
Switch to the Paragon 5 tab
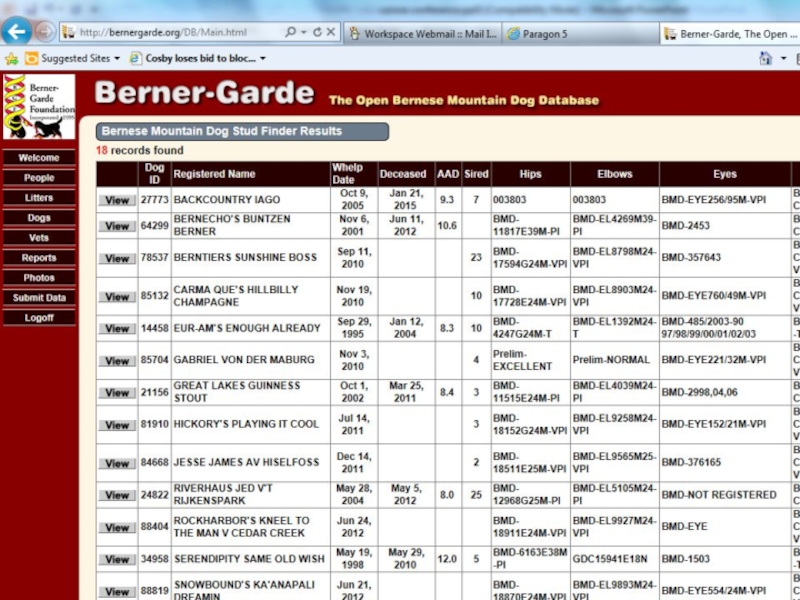[580, 34]
